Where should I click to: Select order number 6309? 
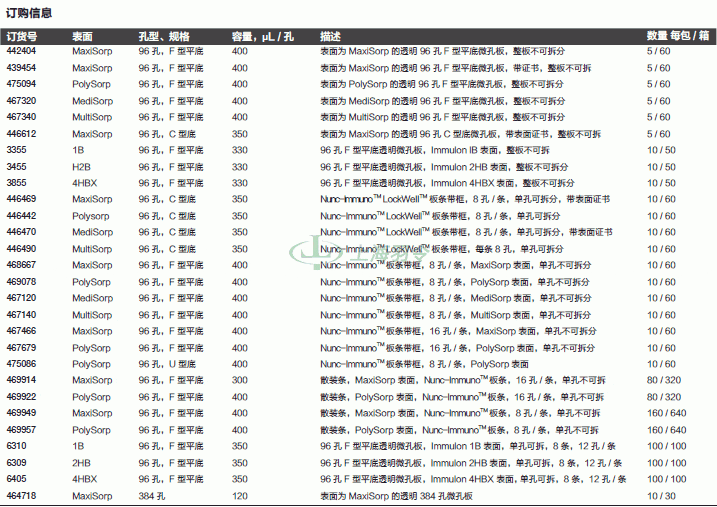tap(16, 463)
